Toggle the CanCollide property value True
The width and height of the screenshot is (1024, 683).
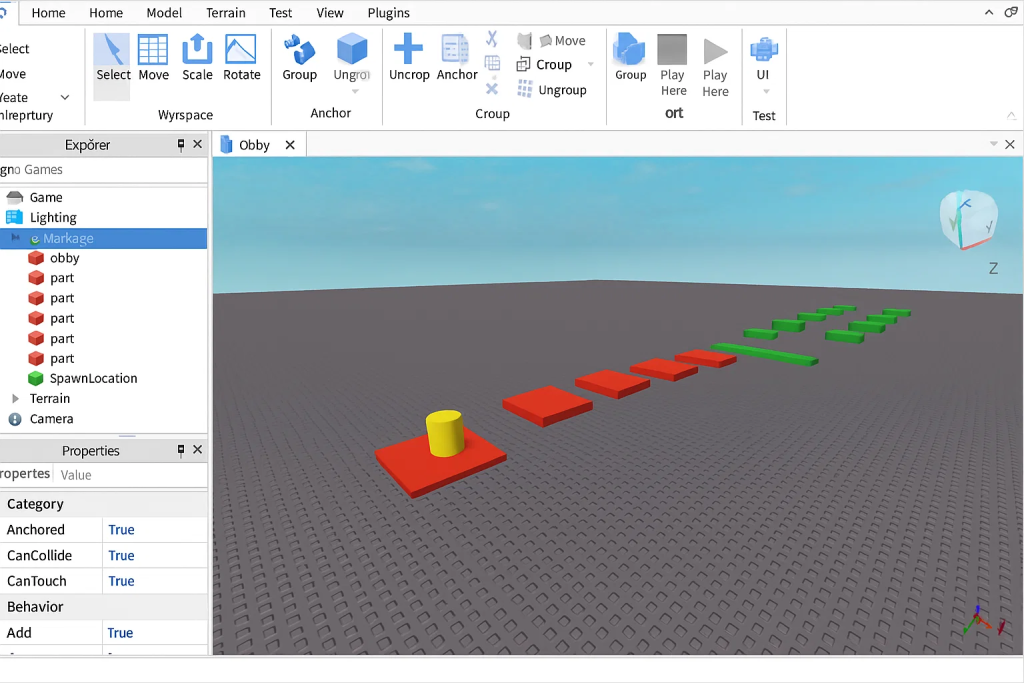(x=121, y=556)
